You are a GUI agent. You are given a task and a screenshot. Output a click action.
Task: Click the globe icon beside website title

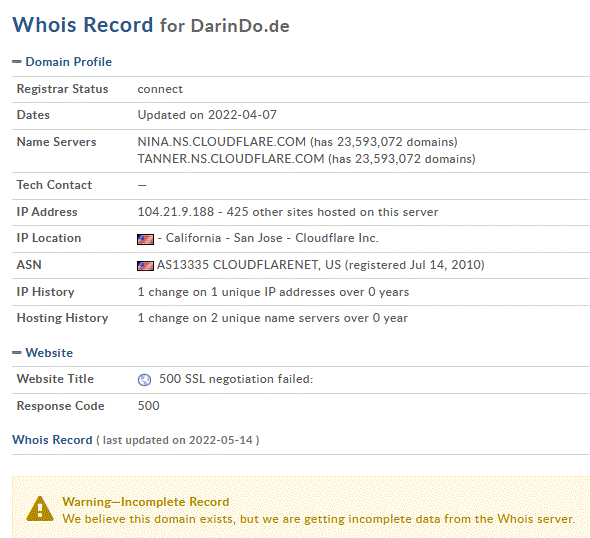[144, 380]
